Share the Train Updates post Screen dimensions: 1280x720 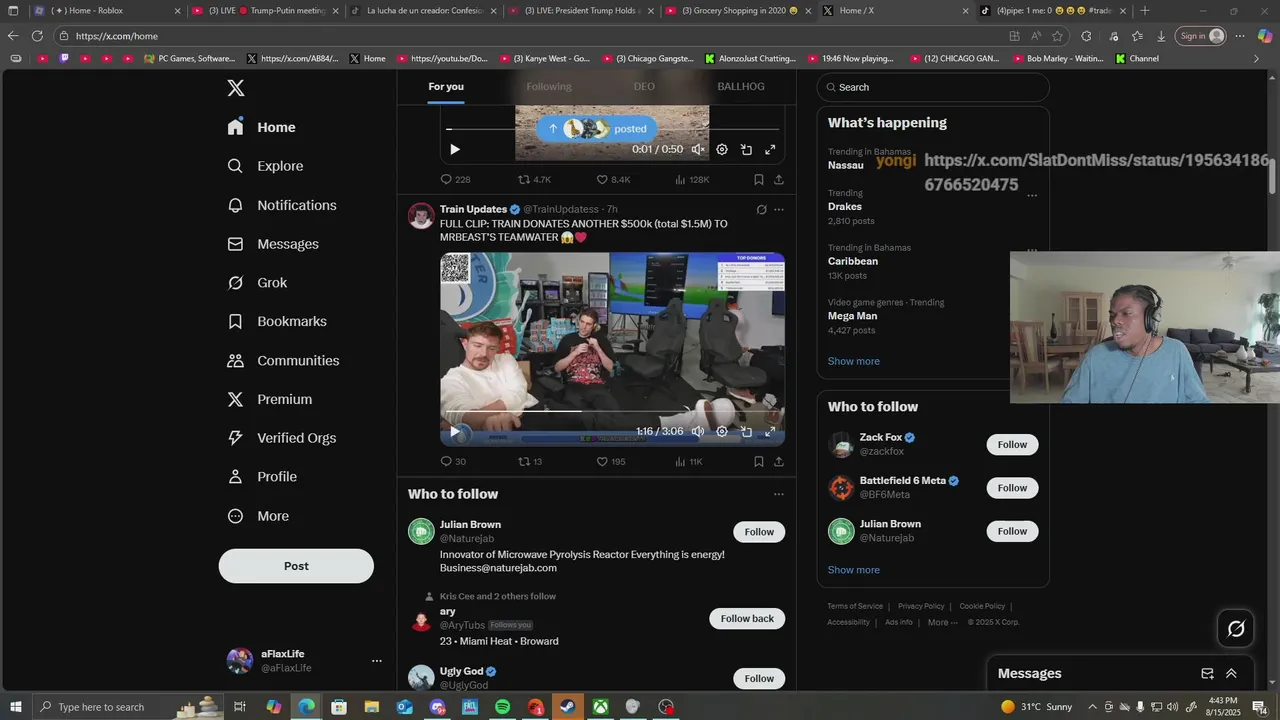(779, 462)
